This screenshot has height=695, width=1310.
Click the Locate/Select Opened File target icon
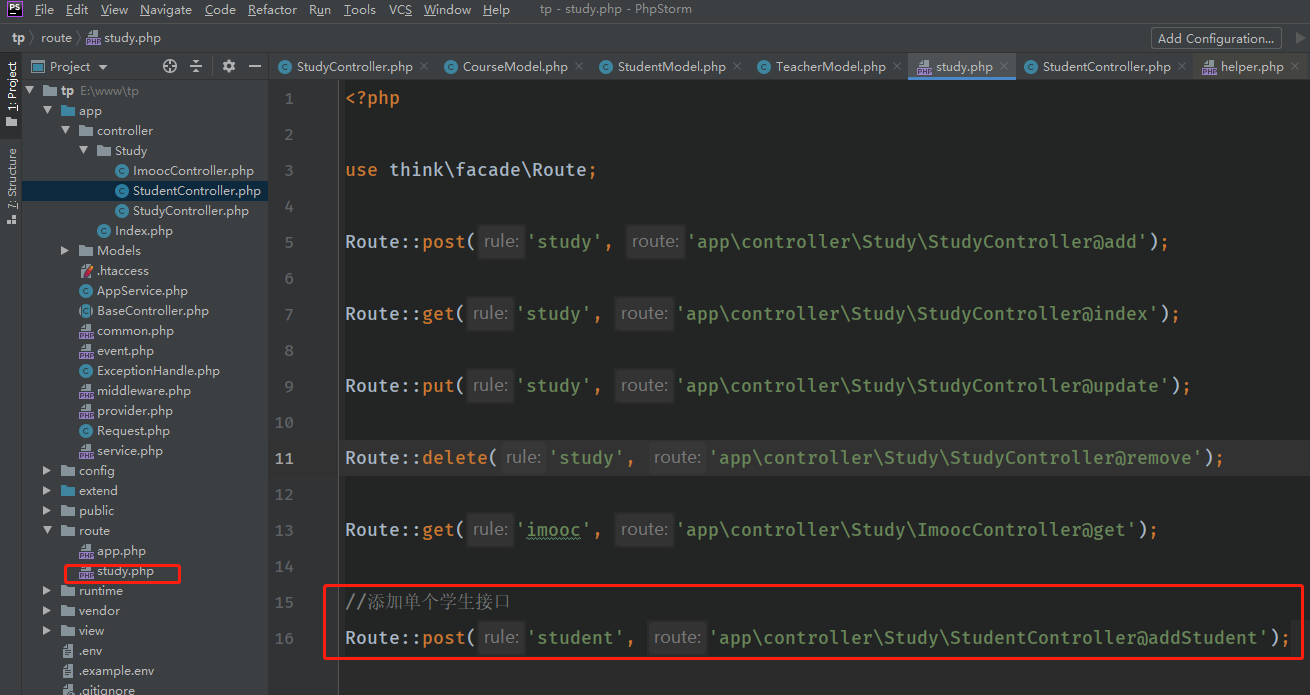tap(170, 66)
